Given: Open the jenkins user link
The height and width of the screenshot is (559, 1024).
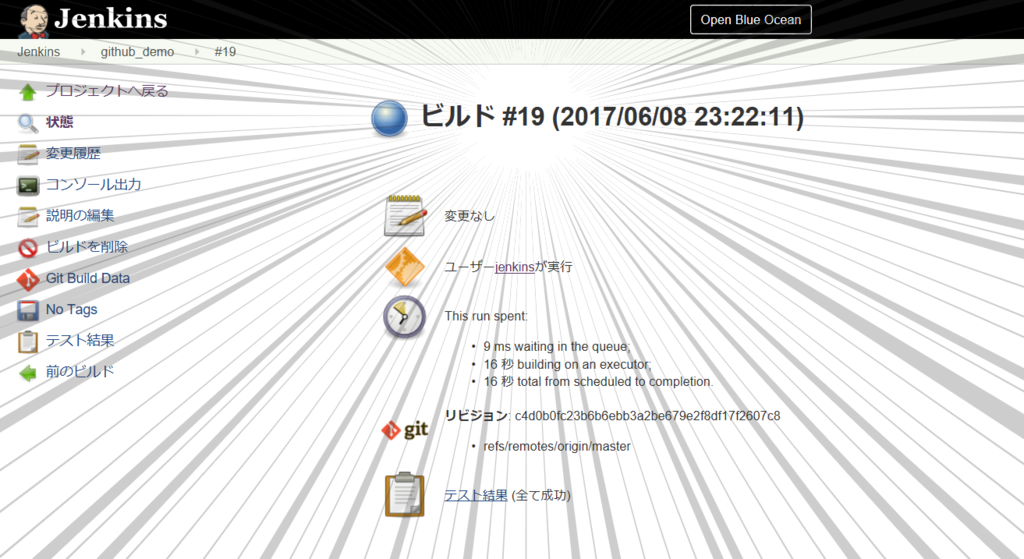Looking at the screenshot, I should [515, 266].
